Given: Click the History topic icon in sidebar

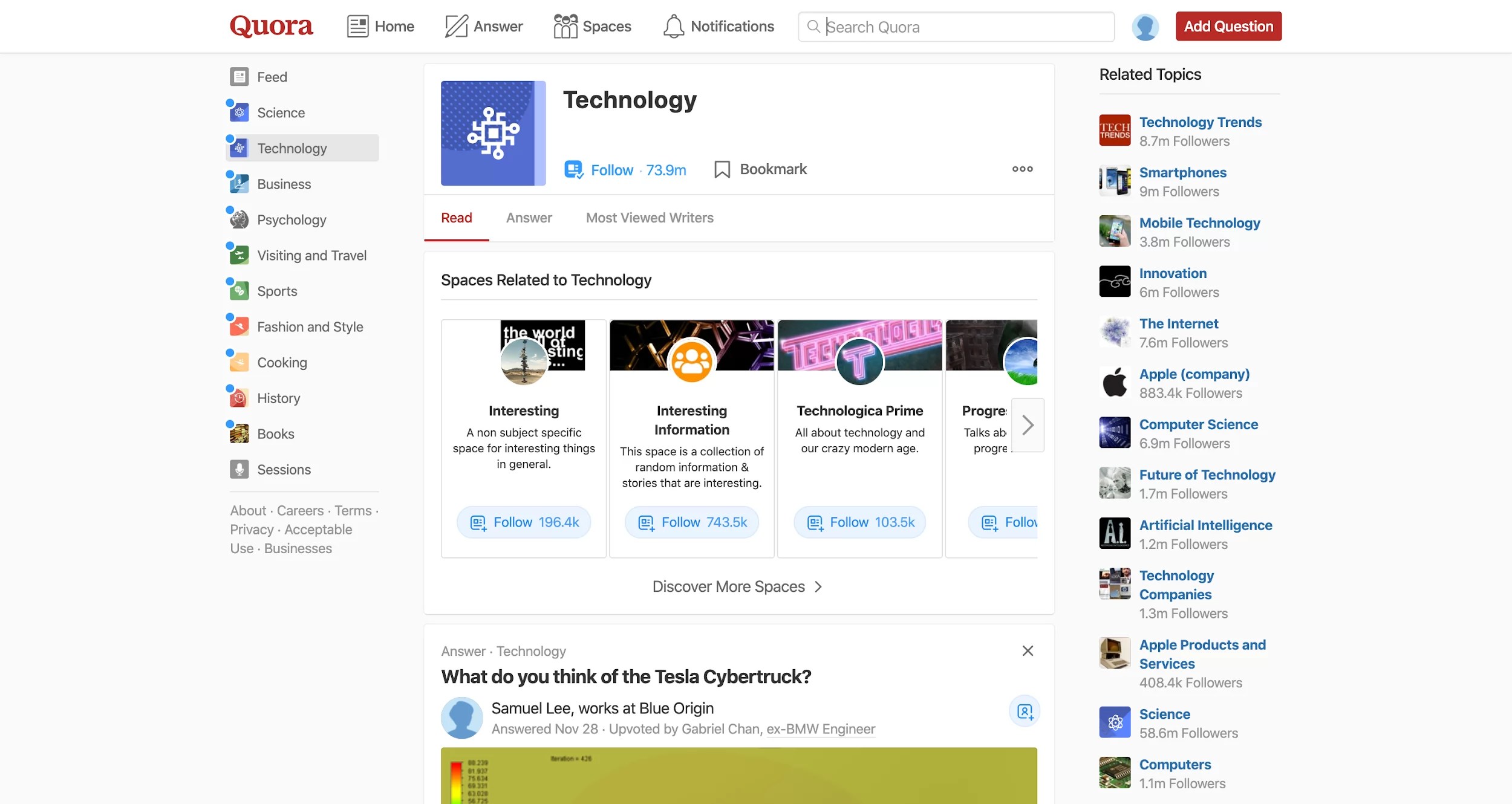Looking at the screenshot, I should [240, 398].
